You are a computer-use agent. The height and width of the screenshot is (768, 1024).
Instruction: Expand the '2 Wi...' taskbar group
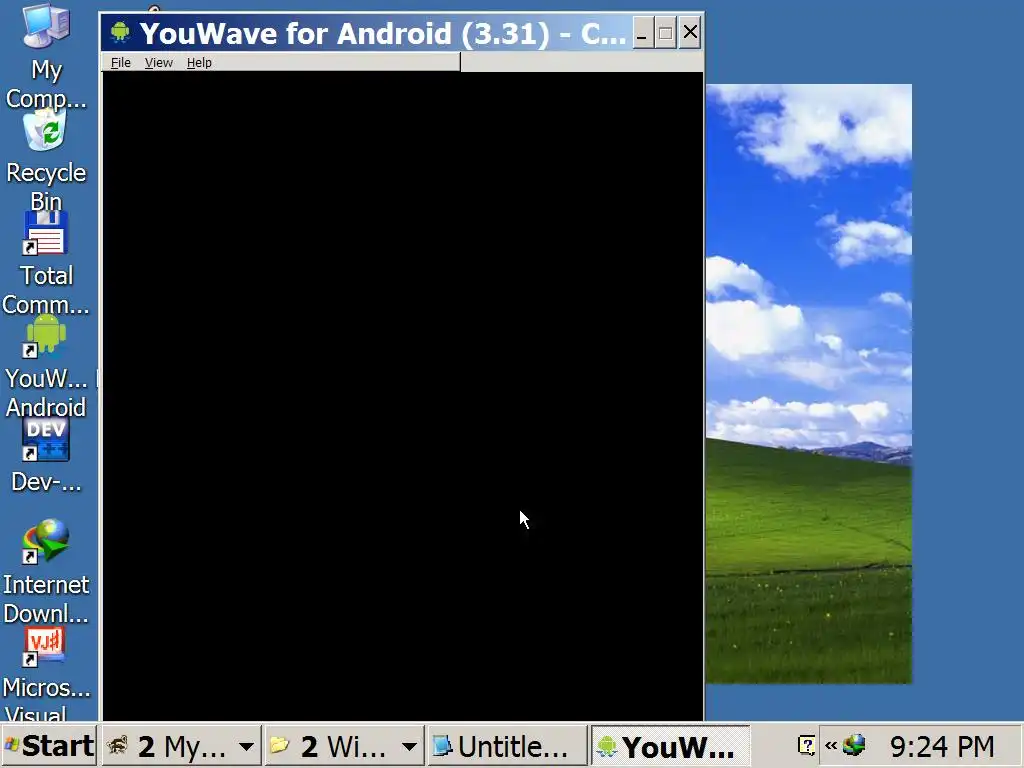coord(344,746)
